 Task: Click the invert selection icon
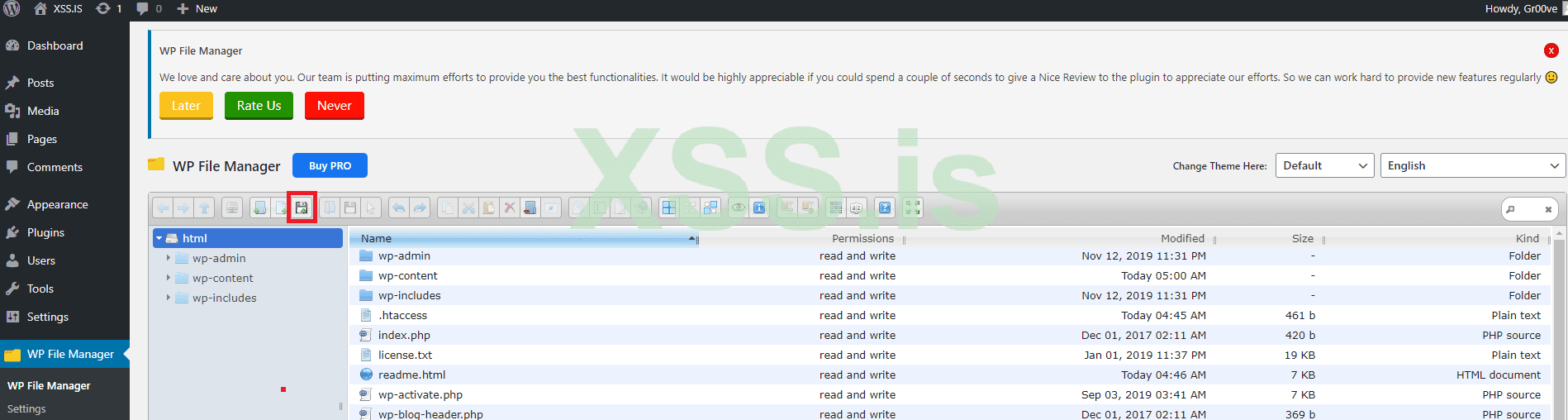(x=710, y=208)
